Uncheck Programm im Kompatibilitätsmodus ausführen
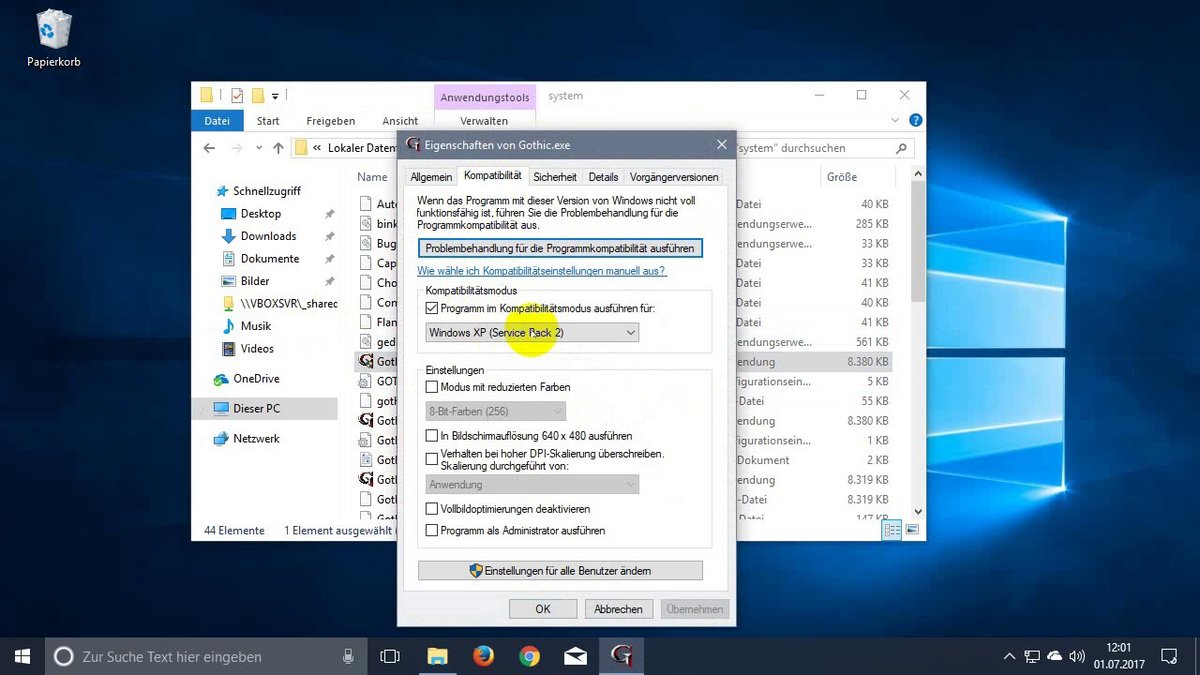 click(433, 308)
